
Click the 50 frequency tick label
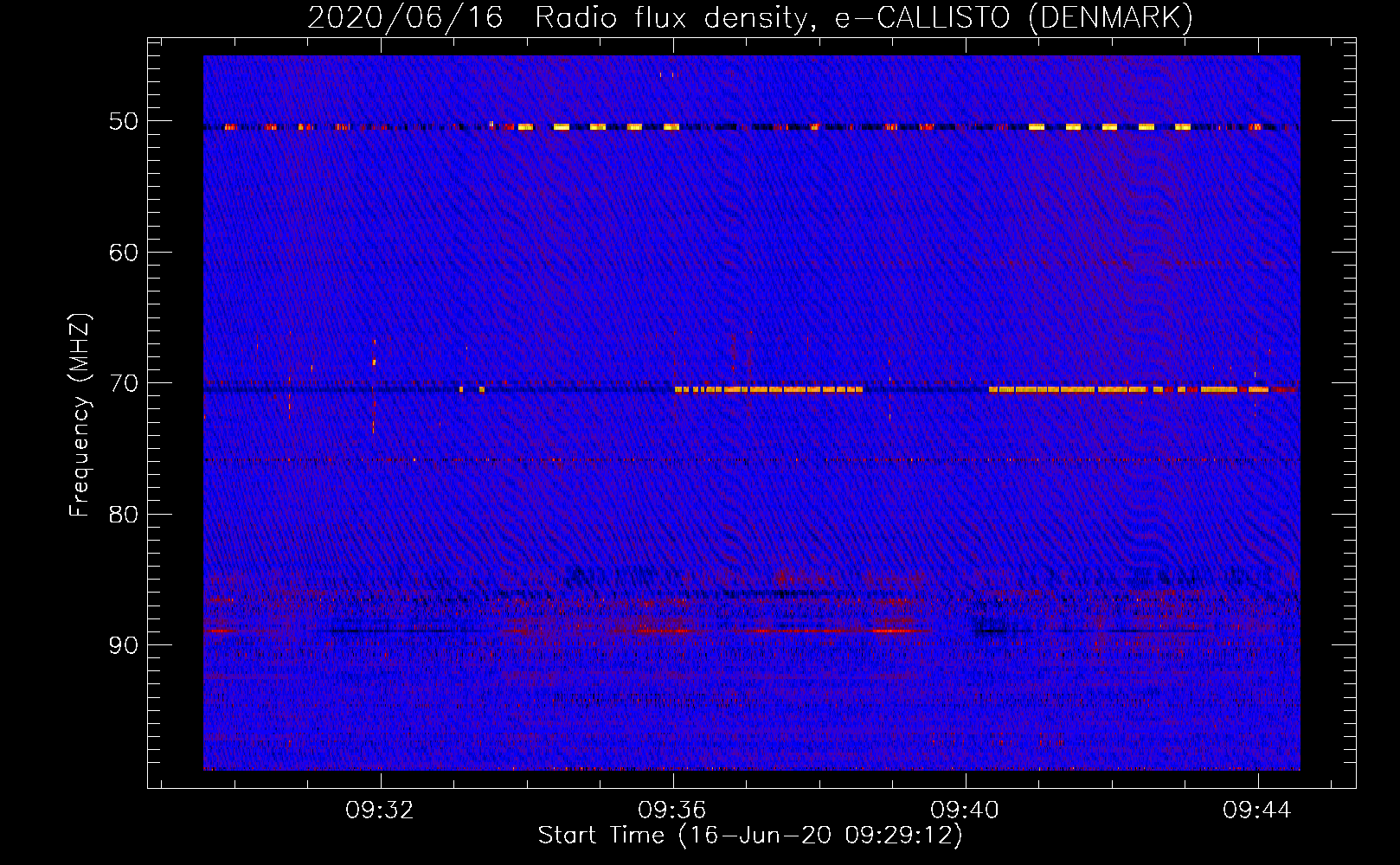pyautogui.click(x=124, y=121)
